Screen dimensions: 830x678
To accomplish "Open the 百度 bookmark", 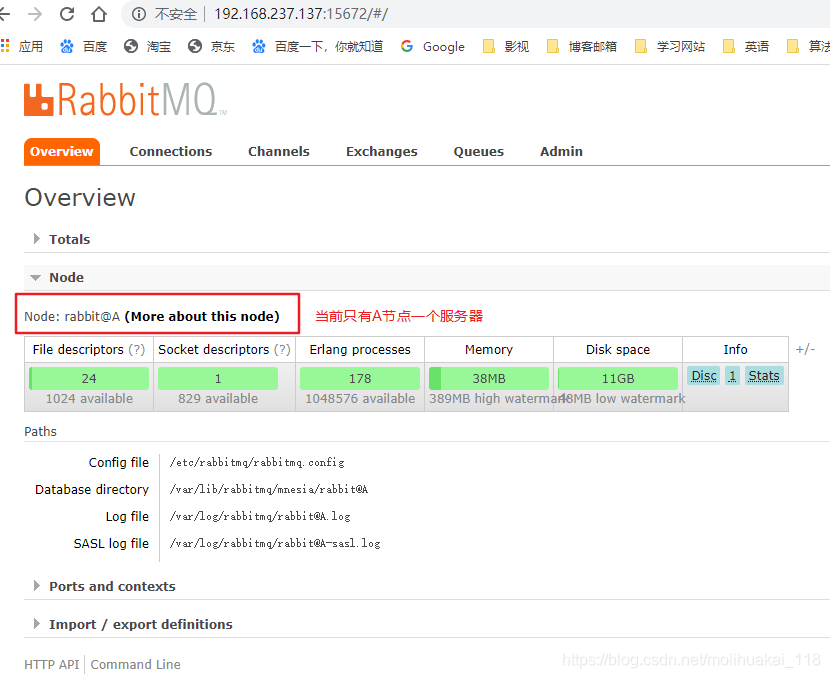I will pyautogui.click(x=84, y=47).
